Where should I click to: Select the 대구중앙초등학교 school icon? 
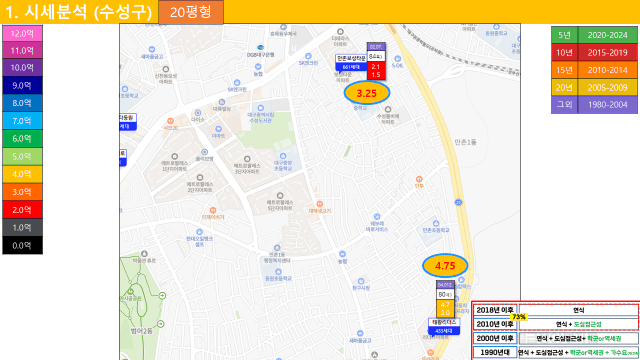click(x=283, y=156)
